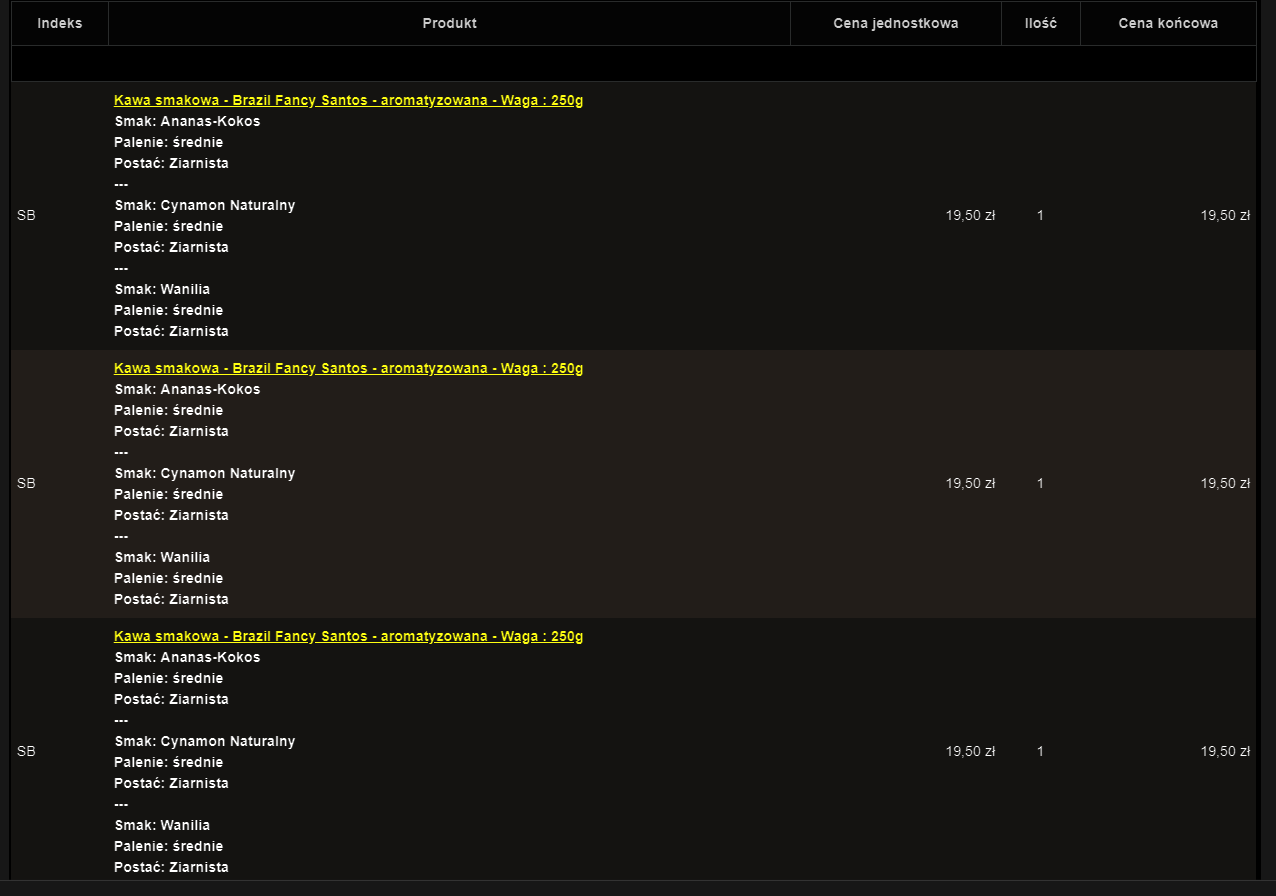
Task: Open the third Brazil Fancy Santos product link
Action: click(348, 635)
